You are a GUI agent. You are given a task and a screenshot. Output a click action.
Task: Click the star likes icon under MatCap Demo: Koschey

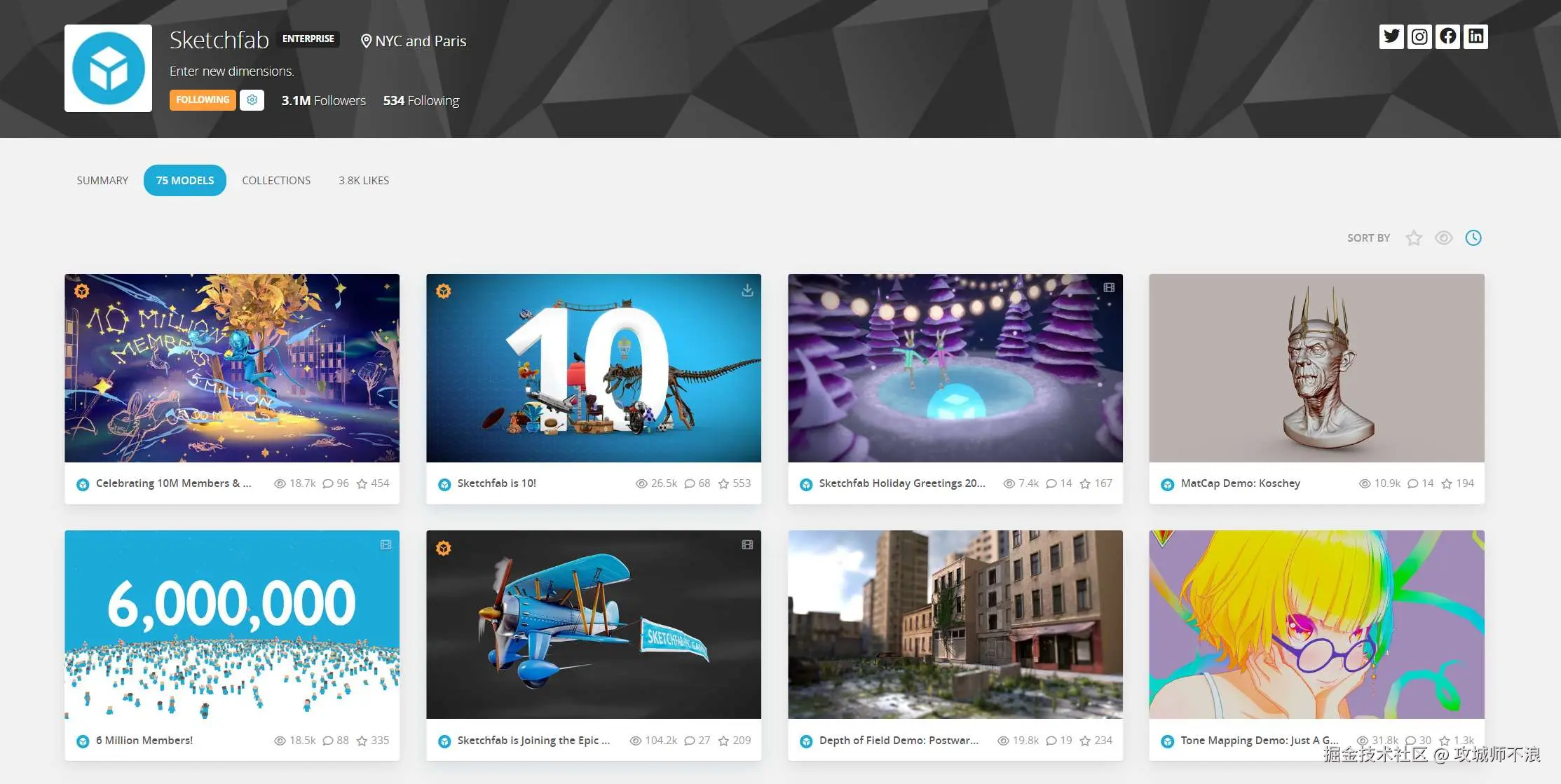click(x=1447, y=483)
